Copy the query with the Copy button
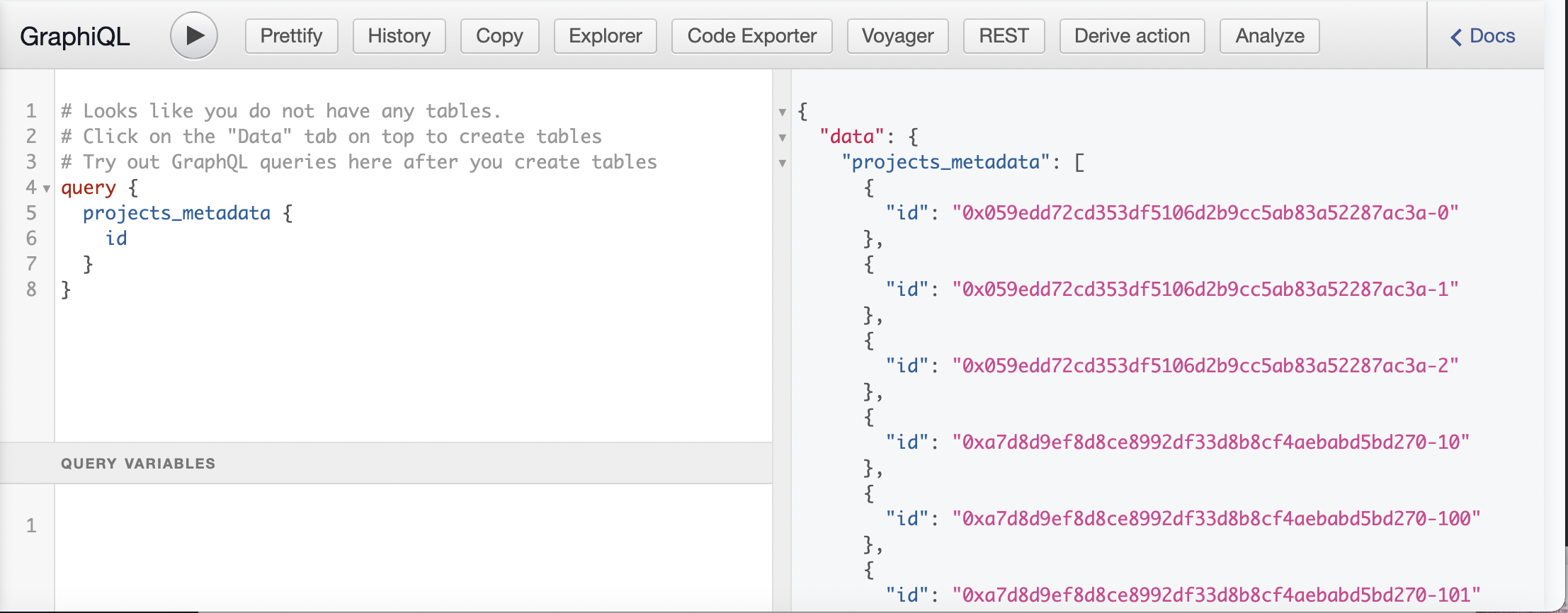1568x613 pixels. pos(499,36)
